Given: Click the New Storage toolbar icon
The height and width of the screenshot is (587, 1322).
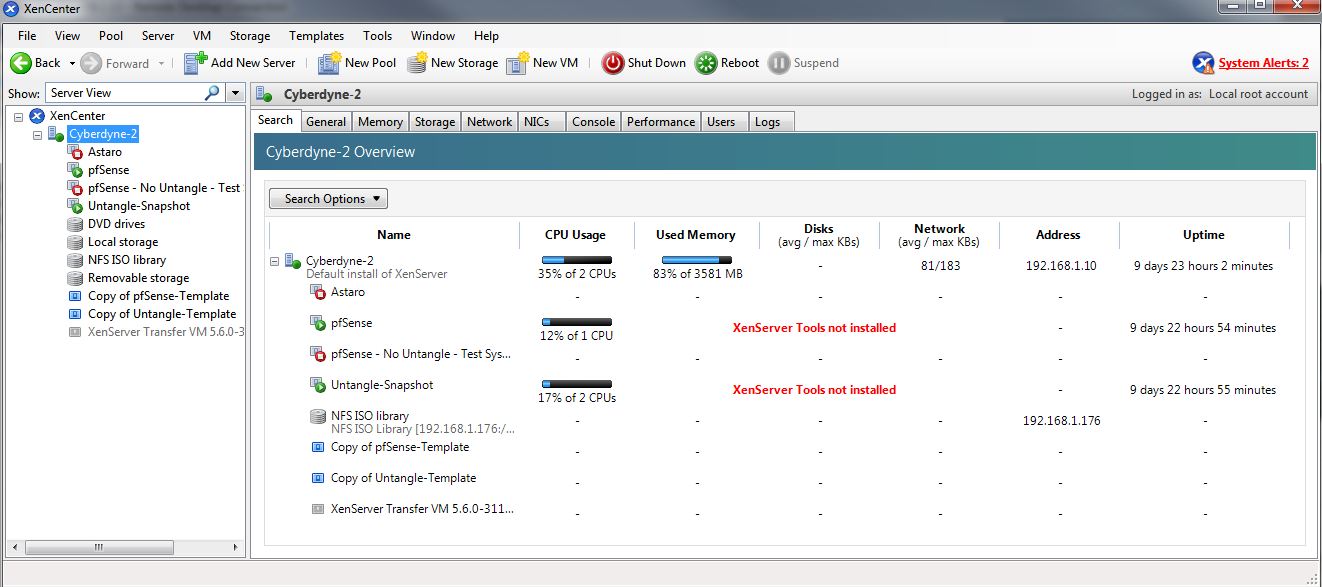Looking at the screenshot, I should tap(416, 63).
